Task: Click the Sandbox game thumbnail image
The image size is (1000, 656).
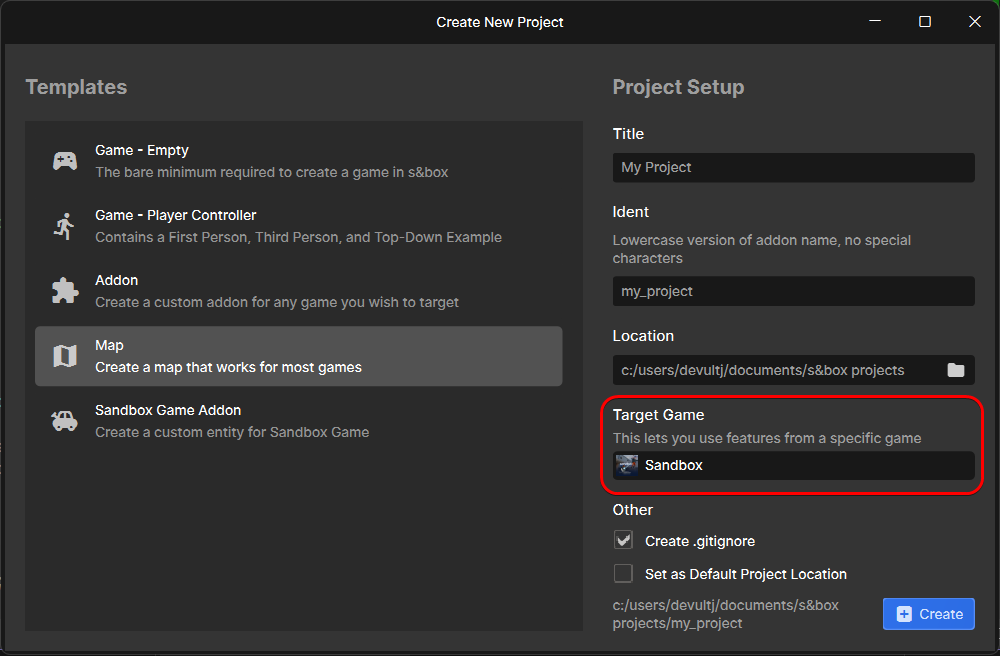Action: click(x=626, y=465)
